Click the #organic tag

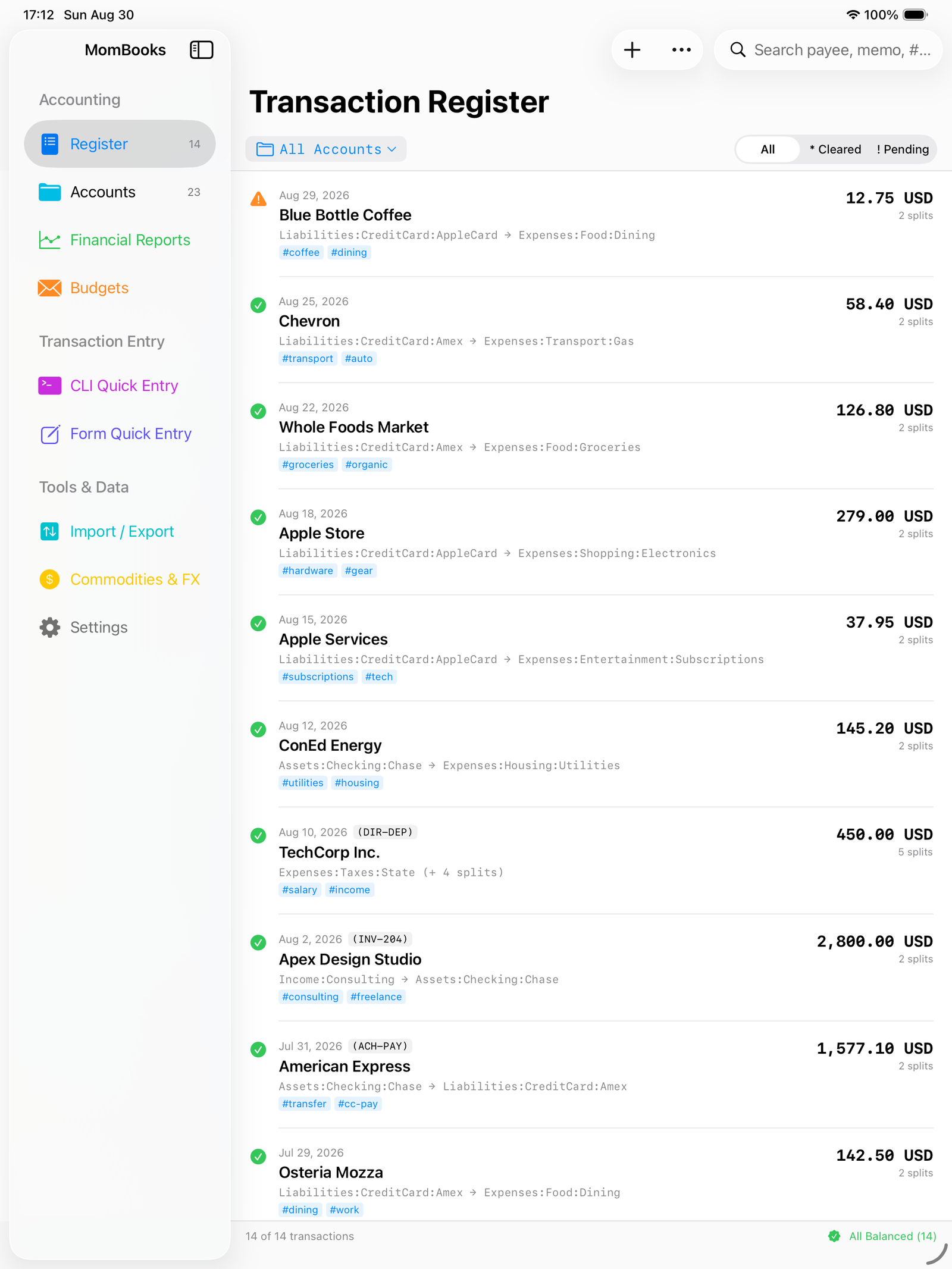(x=367, y=465)
